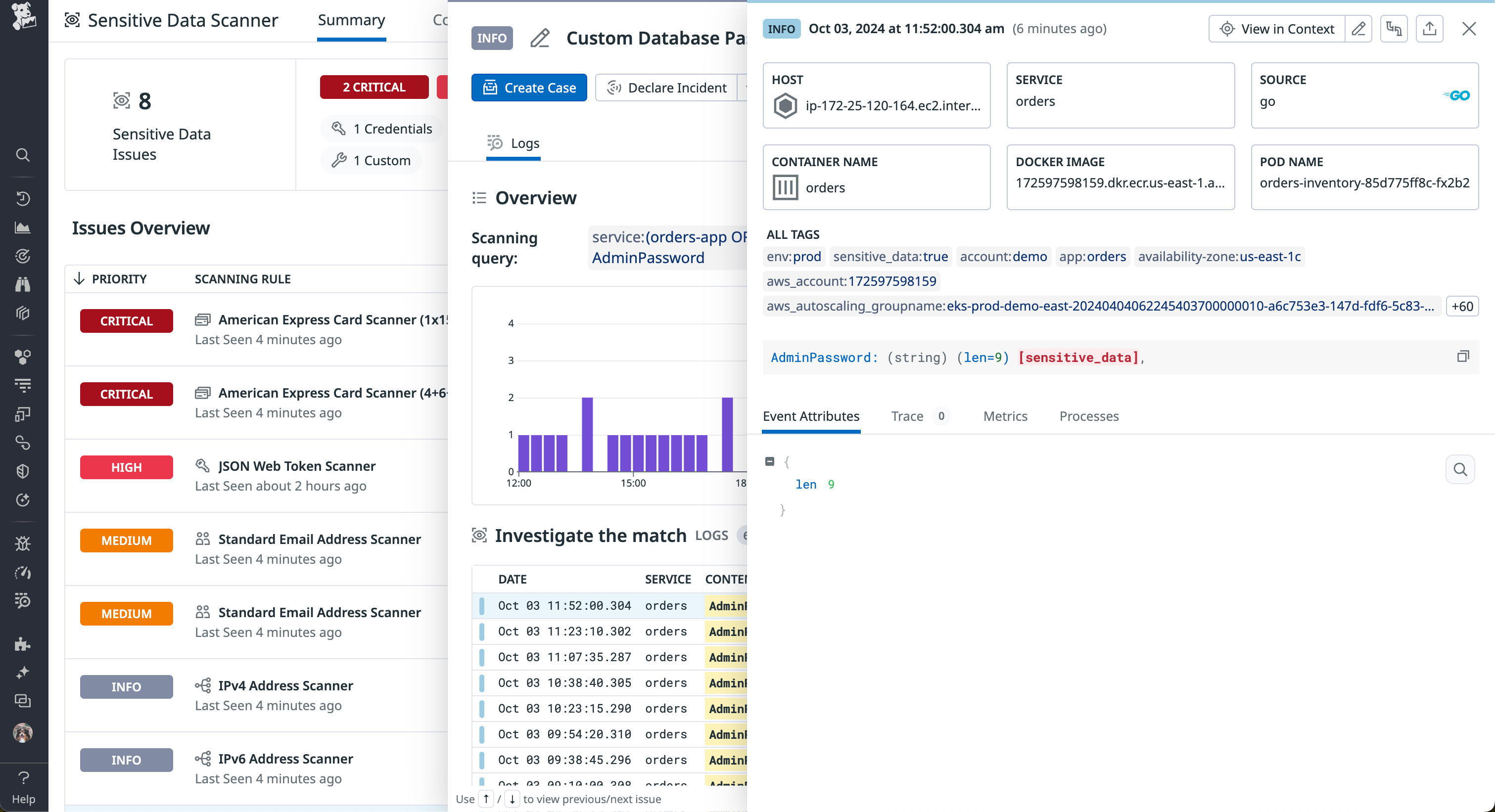The width and height of the screenshot is (1495, 812).
Task: Click the Create Case button
Action: tap(529, 88)
